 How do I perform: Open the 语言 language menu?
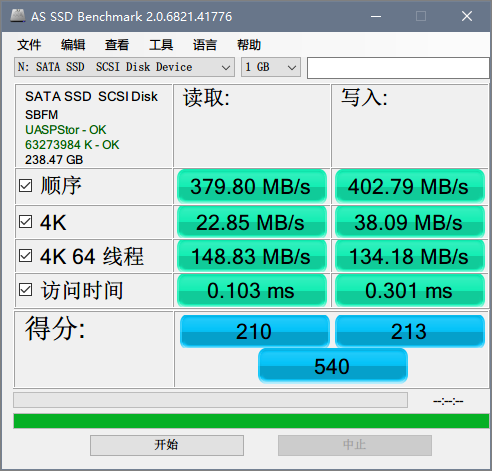(x=205, y=45)
